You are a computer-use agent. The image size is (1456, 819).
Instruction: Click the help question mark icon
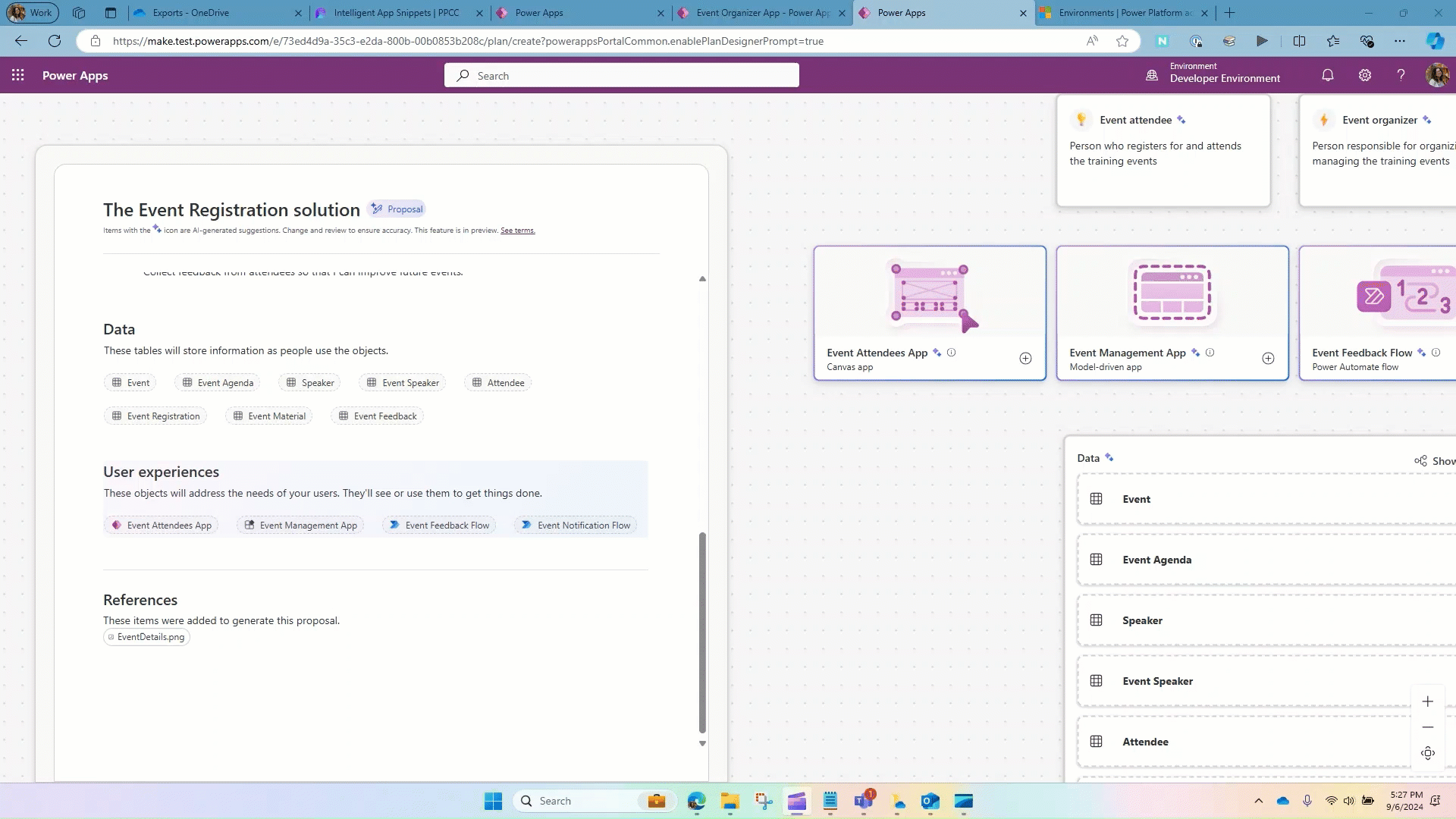(x=1401, y=75)
